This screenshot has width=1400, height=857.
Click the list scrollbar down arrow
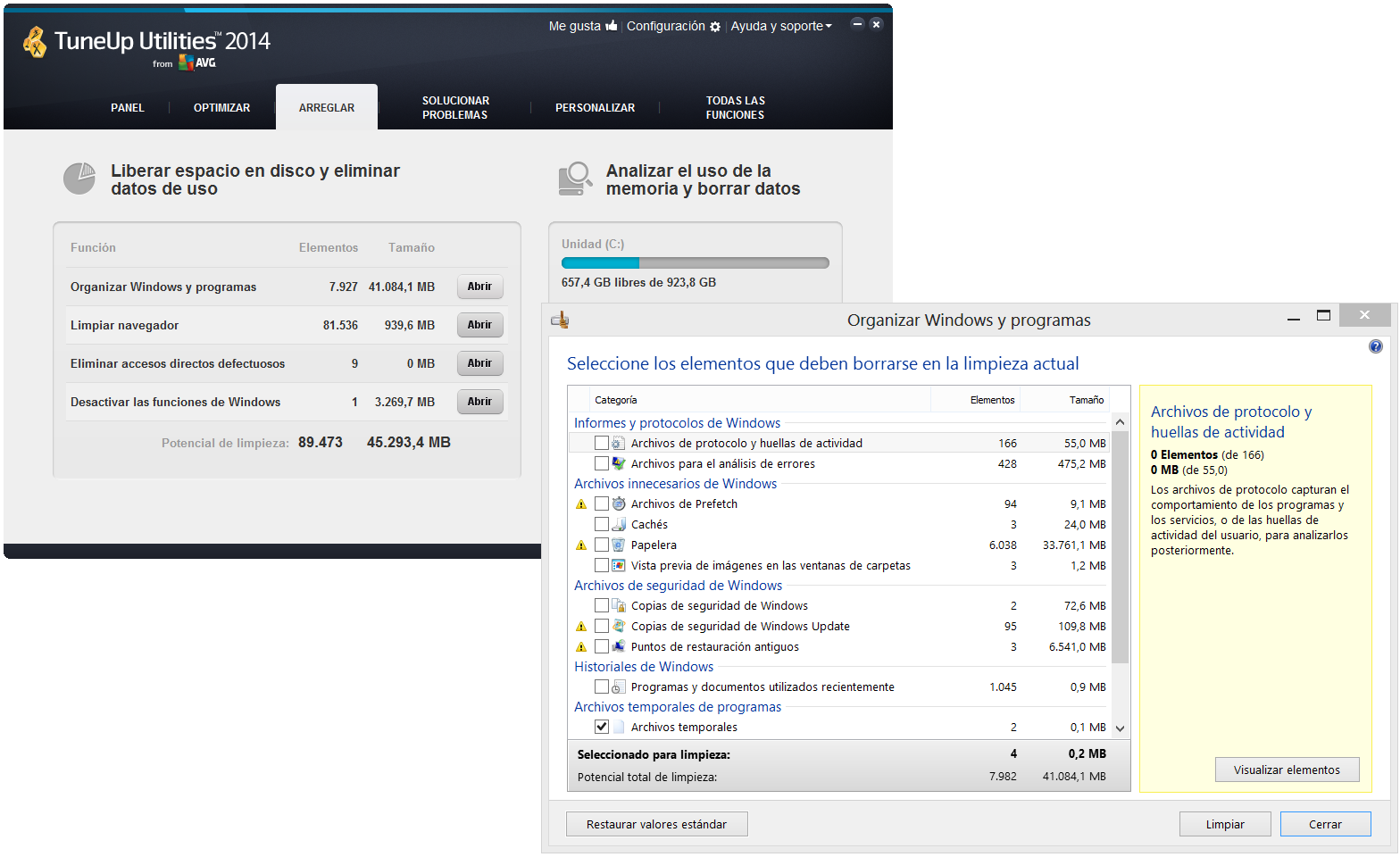click(x=1120, y=728)
